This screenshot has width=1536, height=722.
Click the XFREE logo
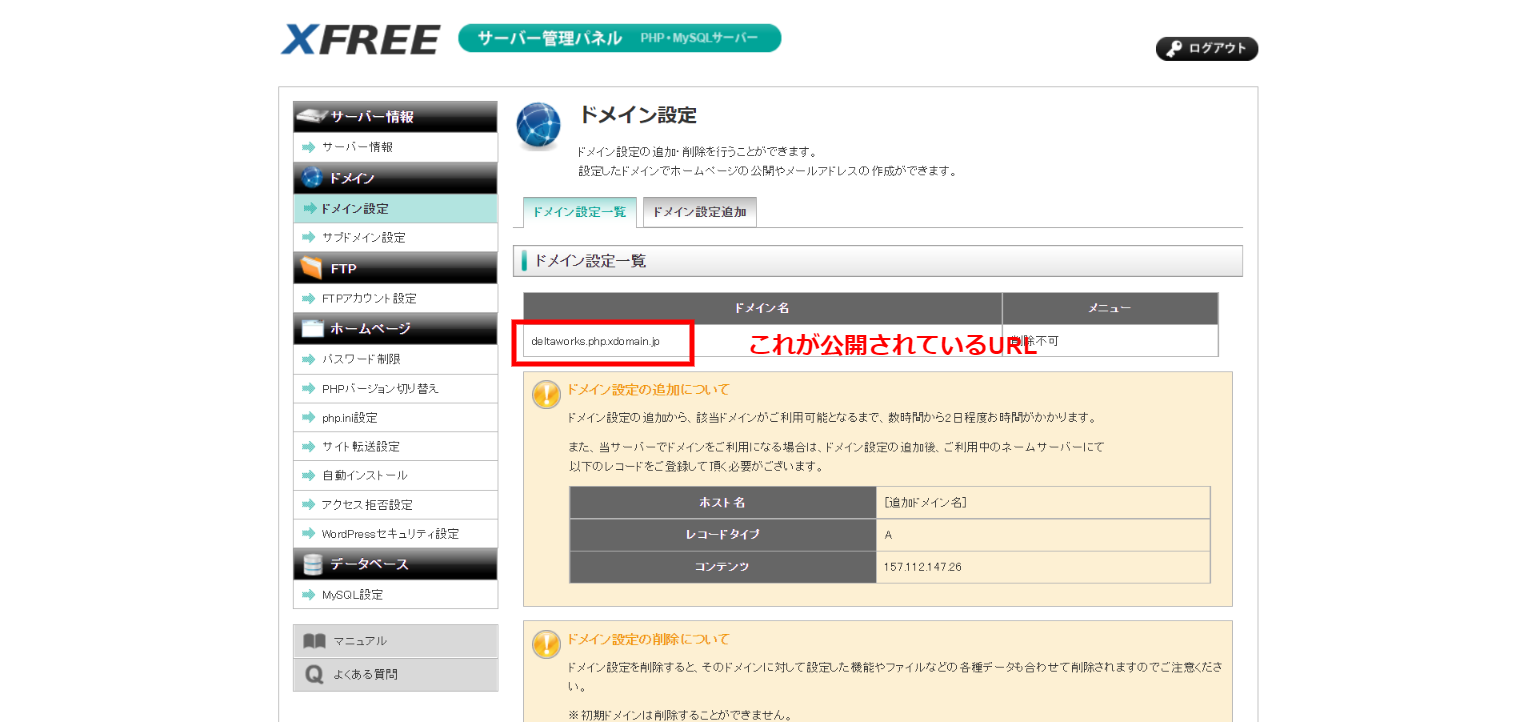coord(360,40)
